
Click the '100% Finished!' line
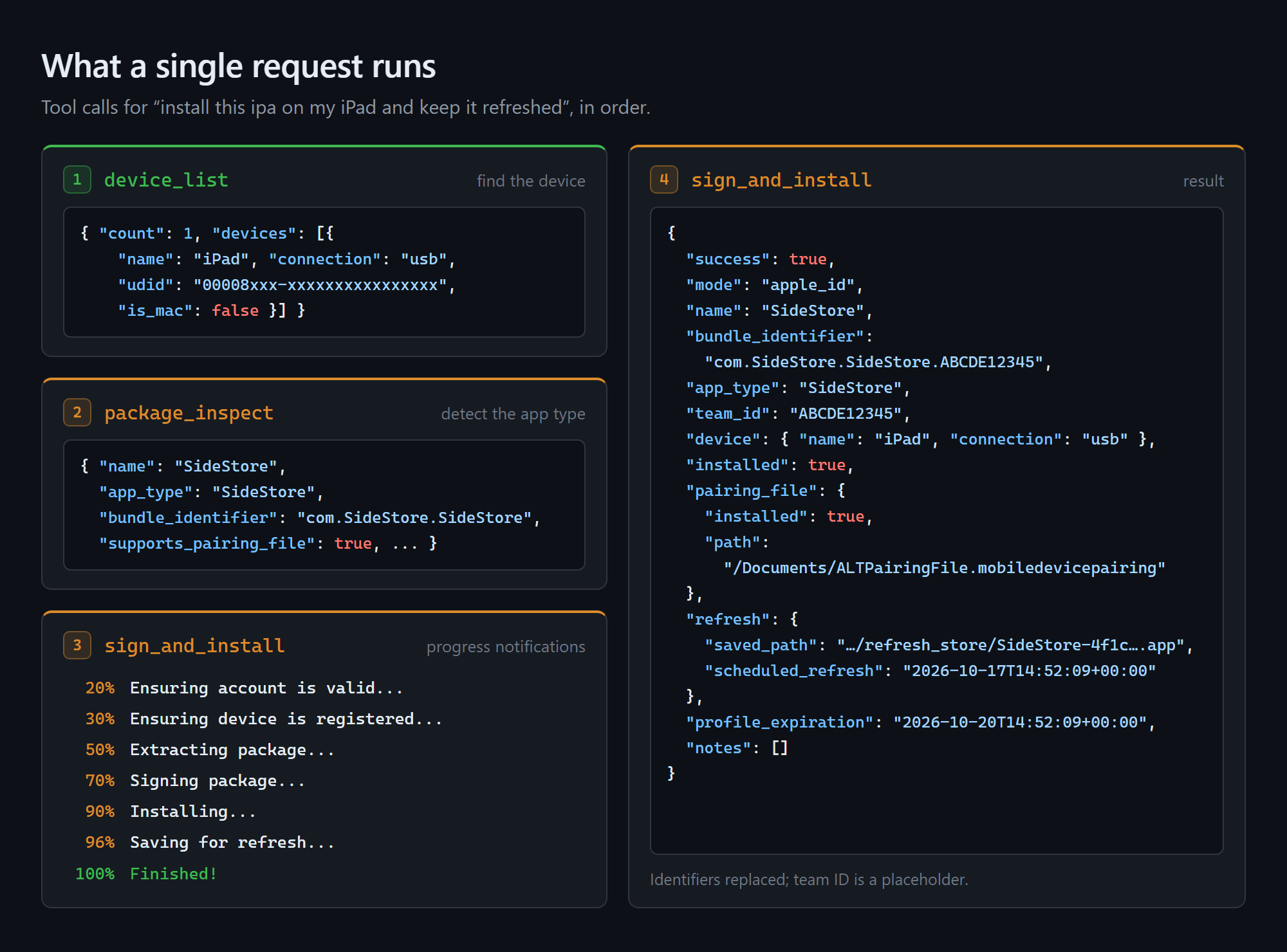click(x=146, y=874)
